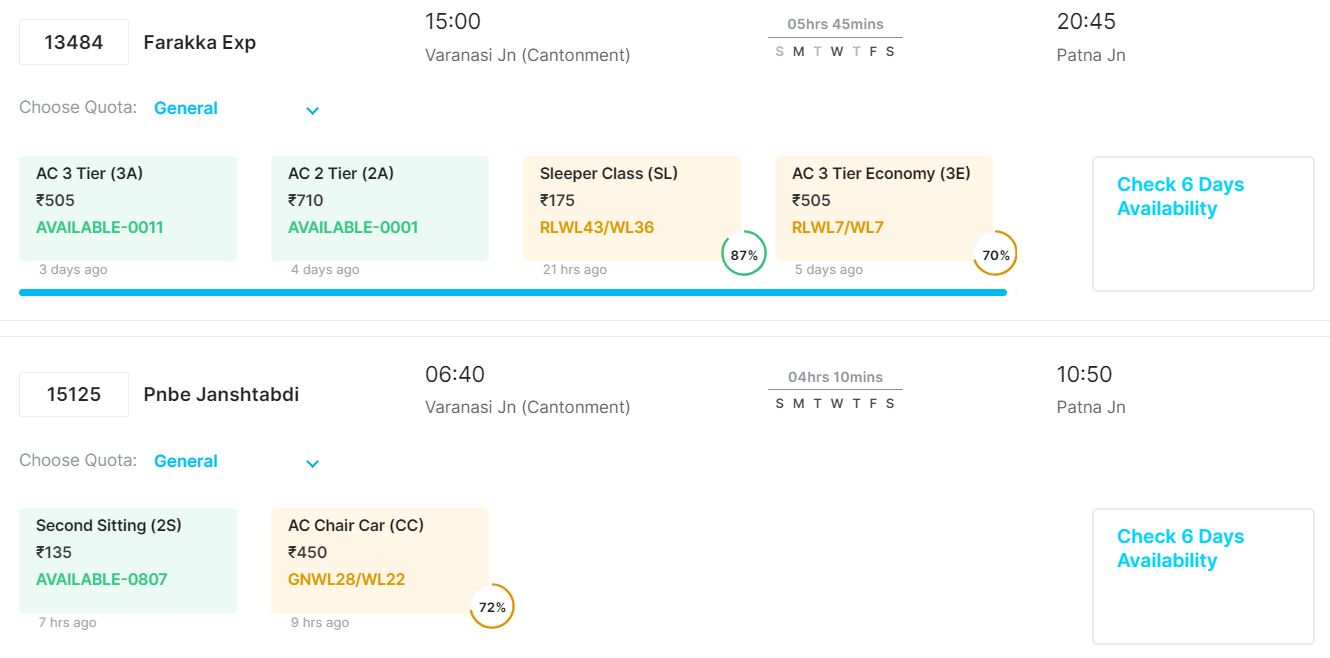Viewport: 1330px width, 658px height.
Task: Click the 70% prediction circle for 3E
Action: point(995,254)
